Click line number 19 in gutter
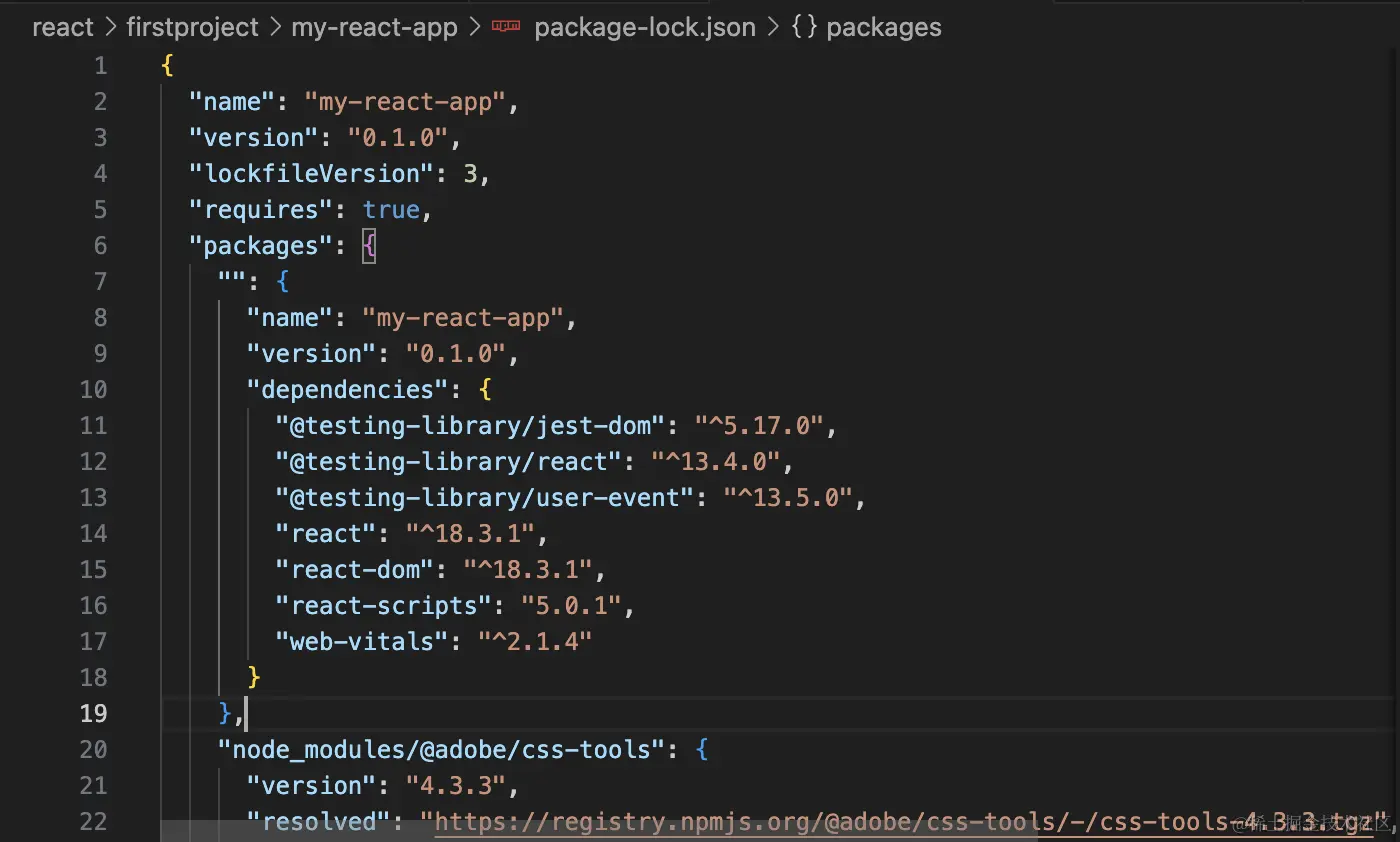The height and width of the screenshot is (842, 1400). (93, 713)
